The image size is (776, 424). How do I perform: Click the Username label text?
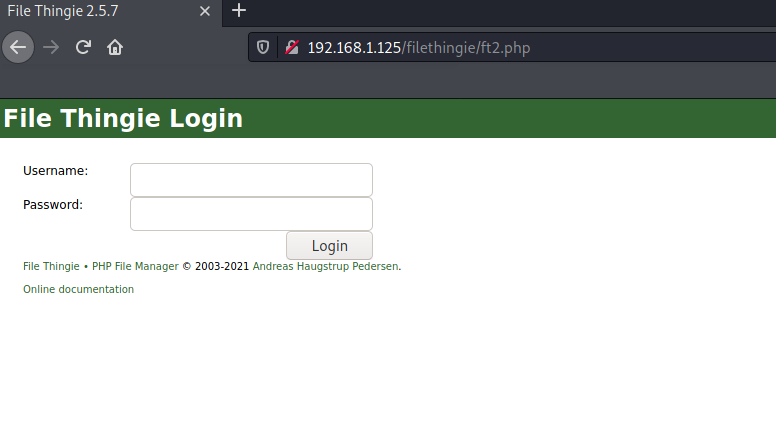point(55,171)
